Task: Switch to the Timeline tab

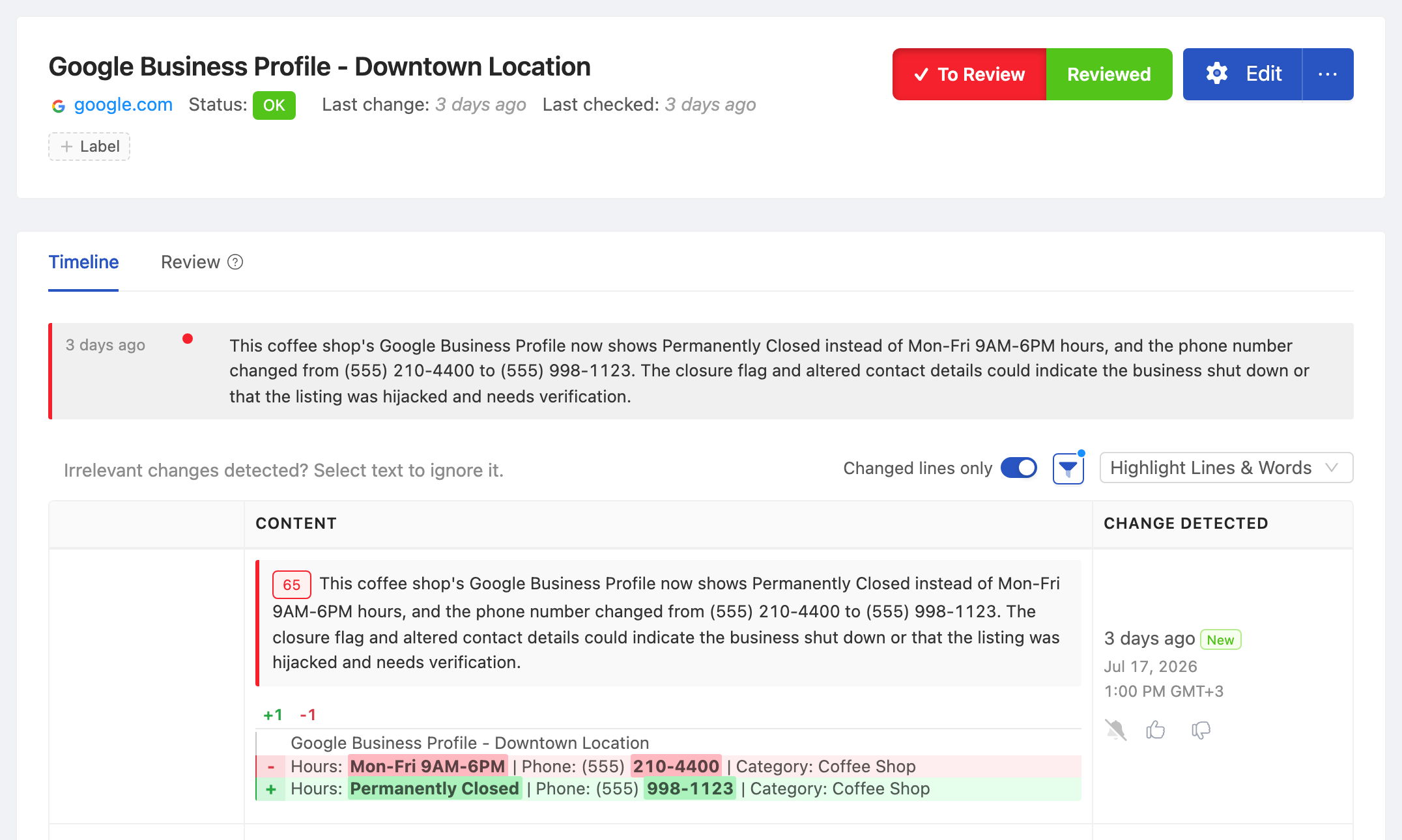Action: pos(83,262)
